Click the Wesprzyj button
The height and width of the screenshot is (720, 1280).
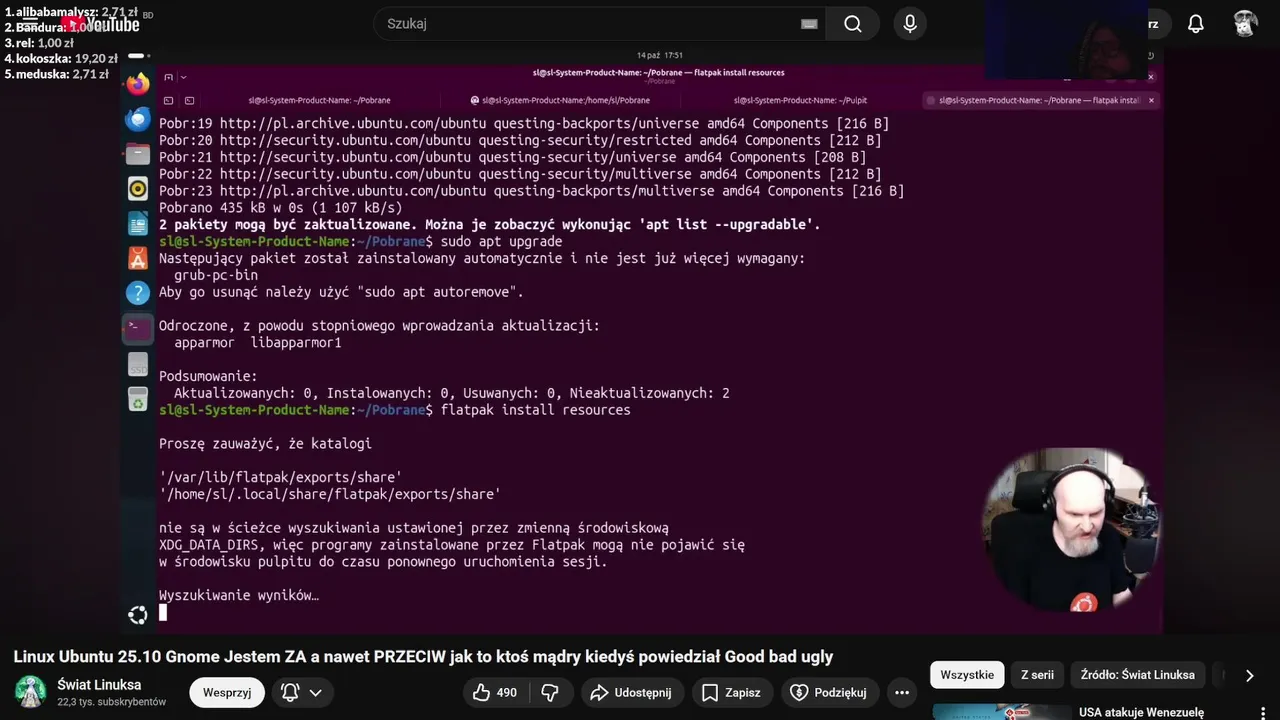(227, 692)
